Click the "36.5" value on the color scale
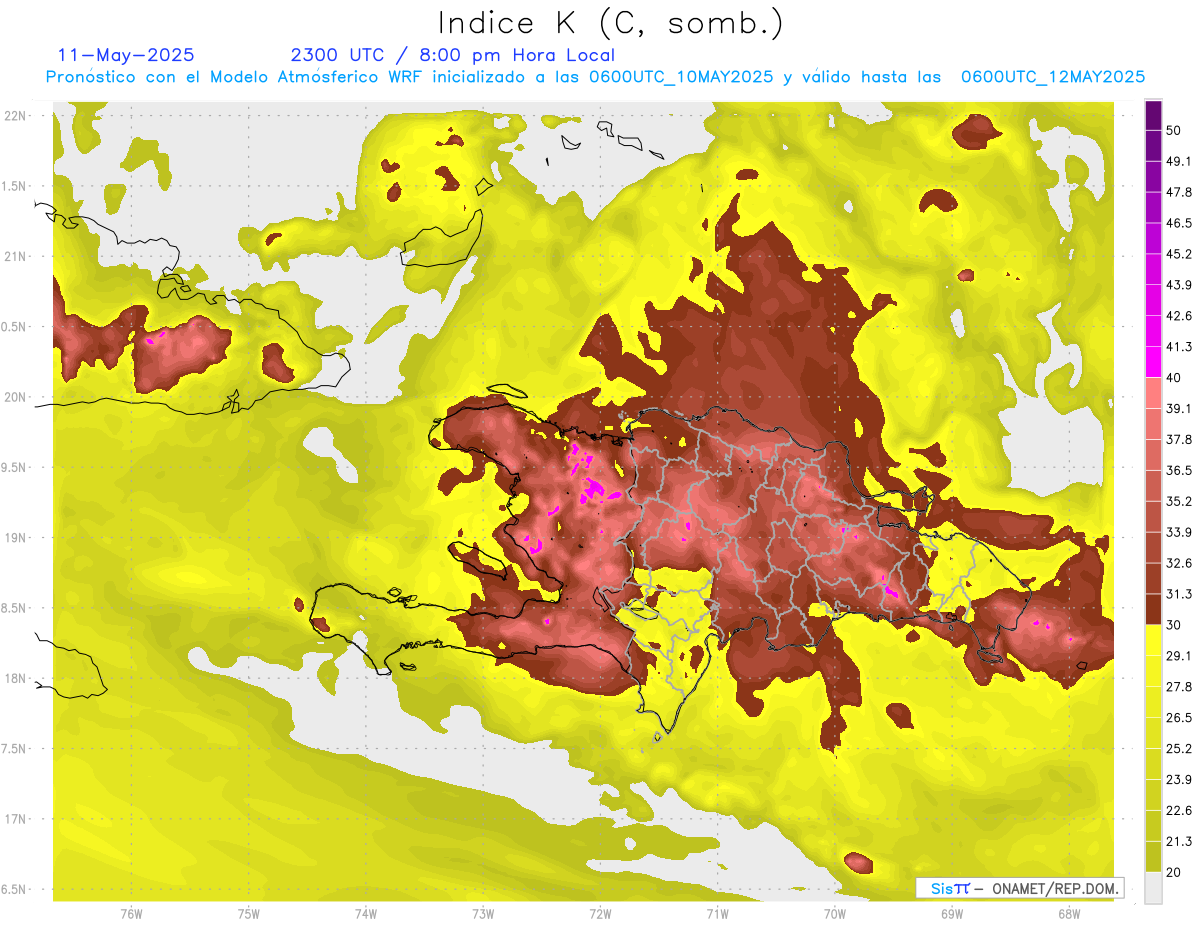 point(1179,470)
